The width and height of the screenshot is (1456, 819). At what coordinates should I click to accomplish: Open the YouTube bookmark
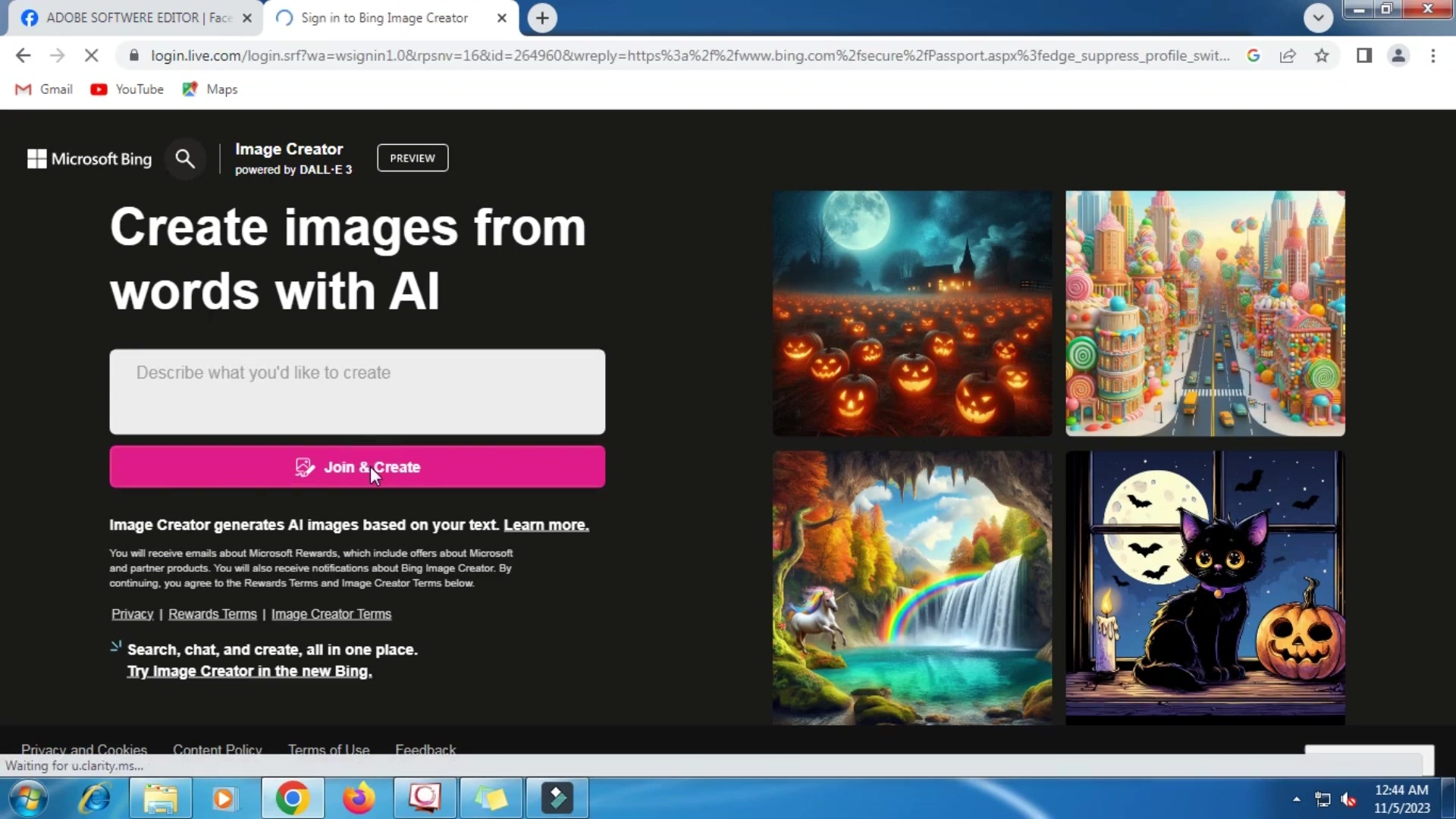[x=127, y=89]
